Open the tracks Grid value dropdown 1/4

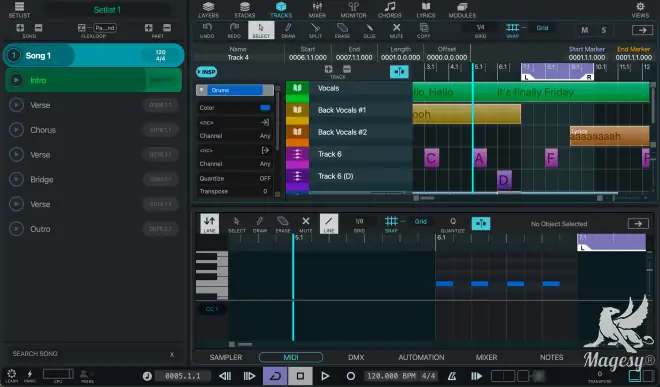pyautogui.click(x=480, y=27)
